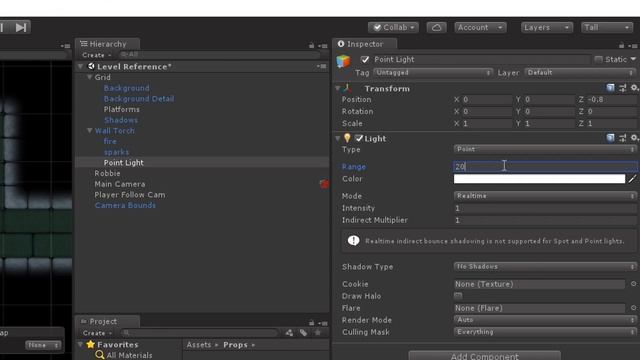Toggle the Project panel lock icon
Image resolution: width=640 pixels, height=360 pixels.
pyautogui.click(x=311, y=322)
